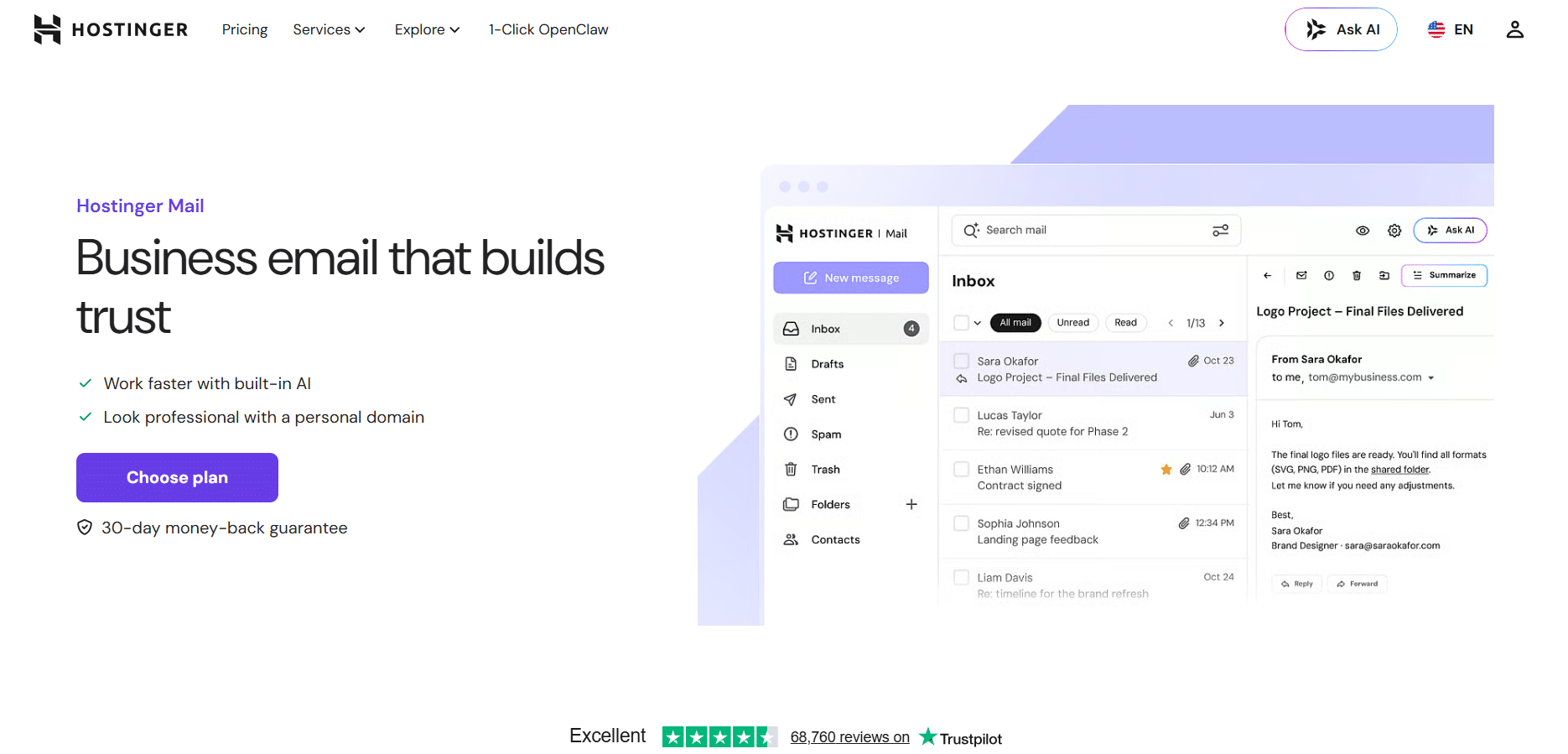Click the Choose plan button
This screenshot has width=1568, height=754.
[177, 477]
